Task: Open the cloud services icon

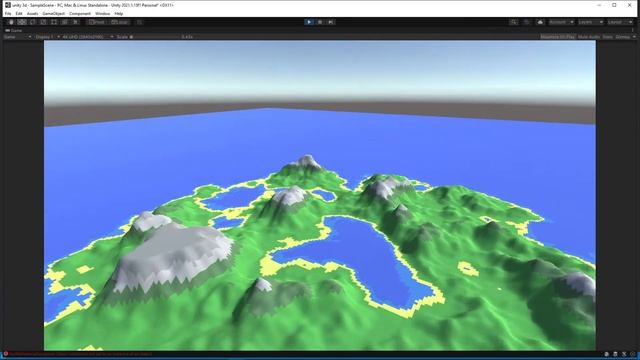Action: tap(540, 22)
